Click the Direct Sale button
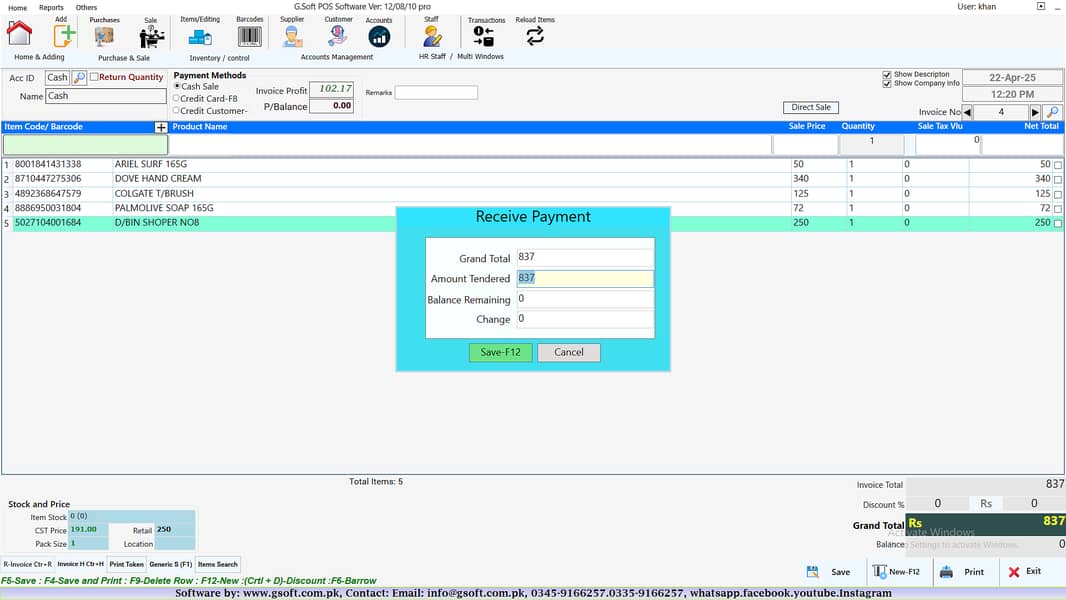This screenshot has width=1066, height=600. 811,107
